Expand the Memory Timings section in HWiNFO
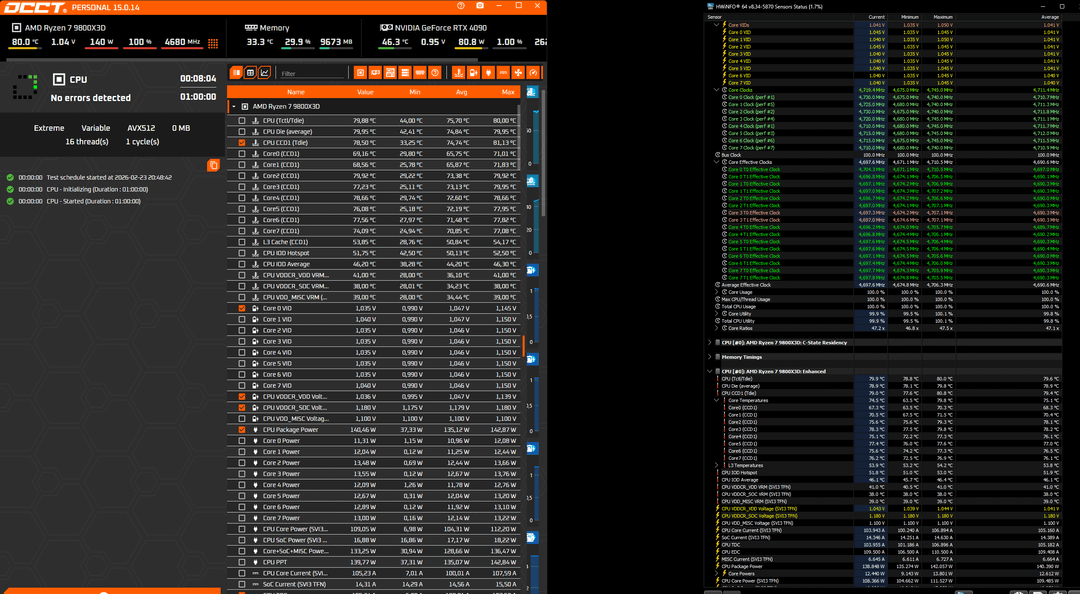The height and width of the screenshot is (594, 1080). pyautogui.click(x=711, y=356)
